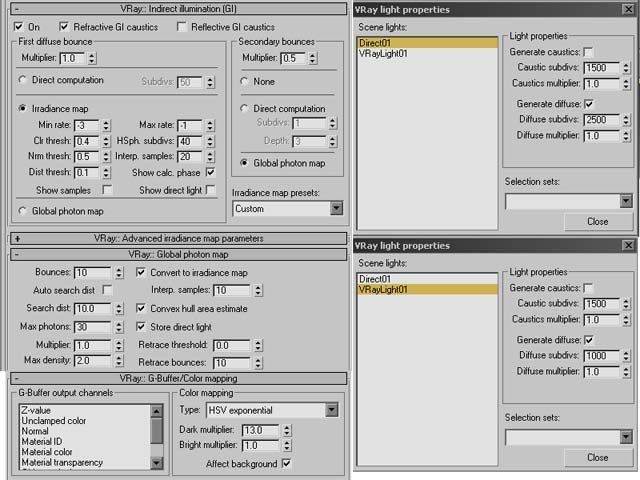Select secondary Global photon map radio
The image size is (640, 480).
coord(244,162)
